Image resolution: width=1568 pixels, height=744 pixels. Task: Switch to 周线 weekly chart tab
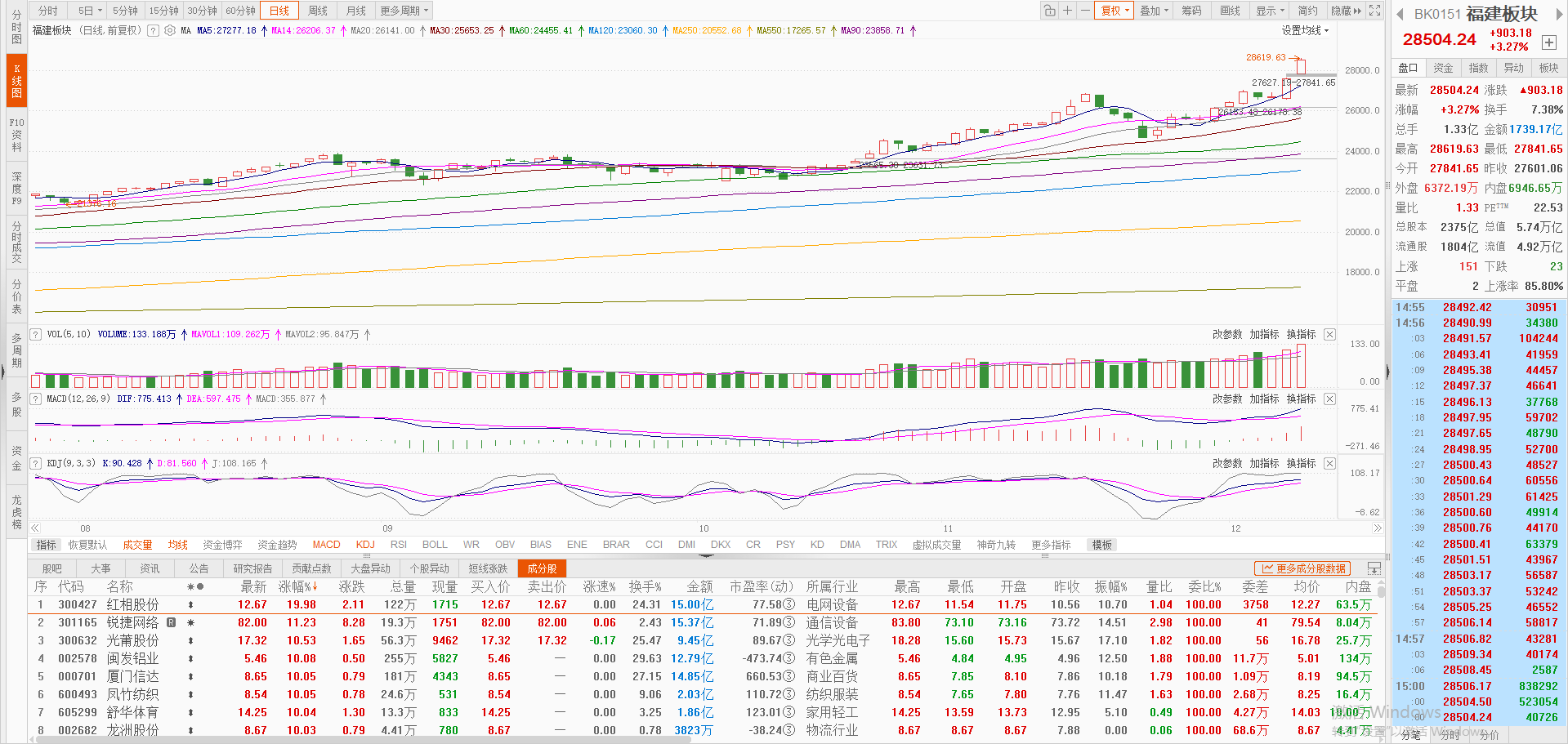coord(318,11)
